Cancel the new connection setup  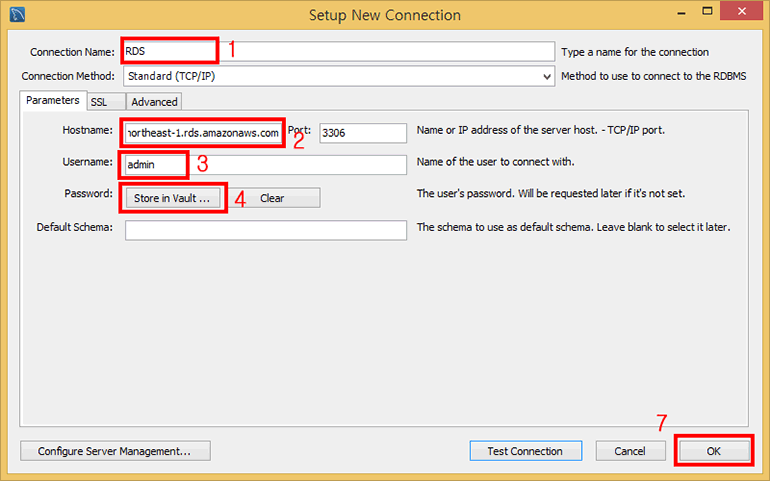point(630,451)
